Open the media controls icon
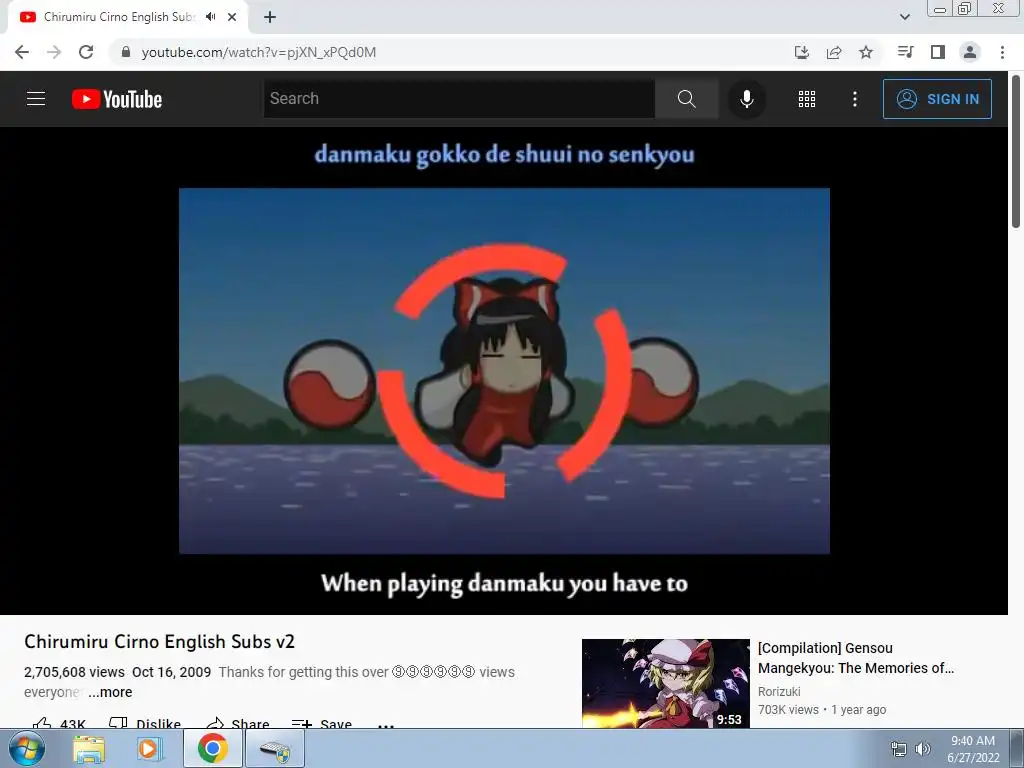Image resolution: width=1024 pixels, height=768 pixels. click(906, 52)
